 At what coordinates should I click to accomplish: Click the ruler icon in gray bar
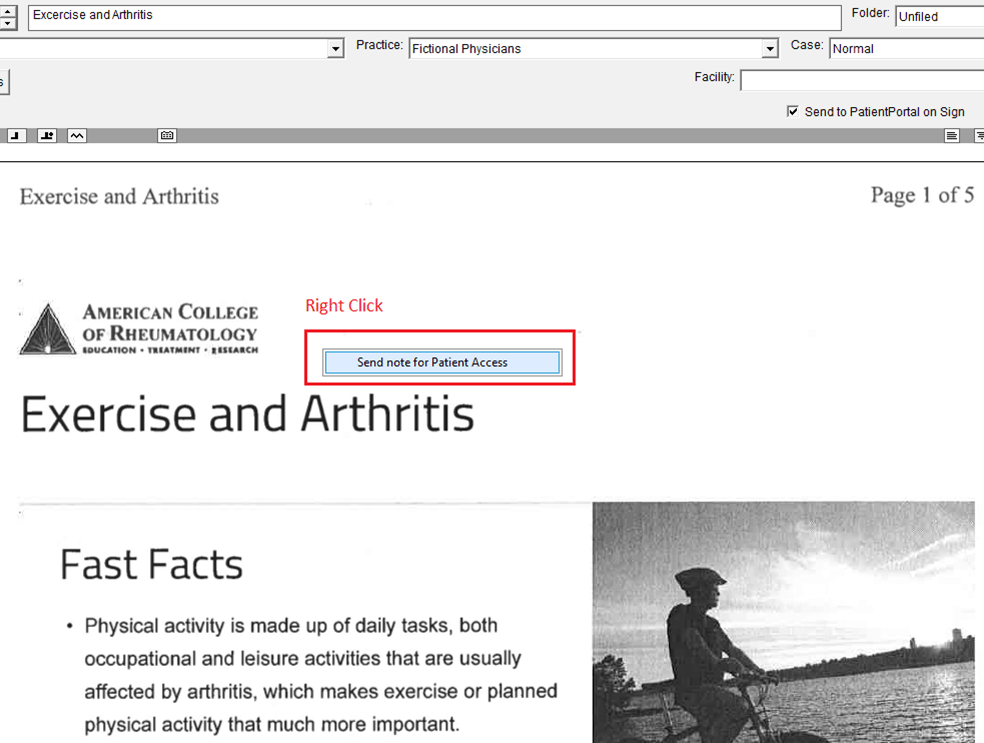(167, 136)
